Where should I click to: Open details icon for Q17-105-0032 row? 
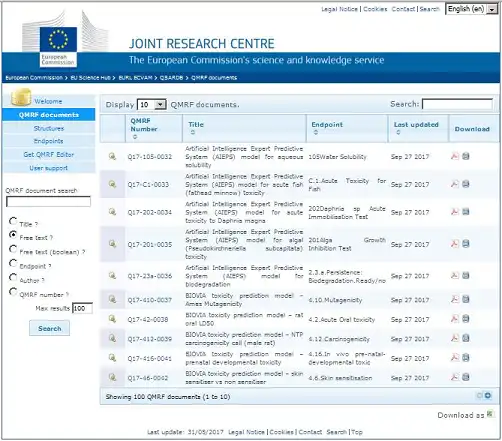[x=112, y=156]
